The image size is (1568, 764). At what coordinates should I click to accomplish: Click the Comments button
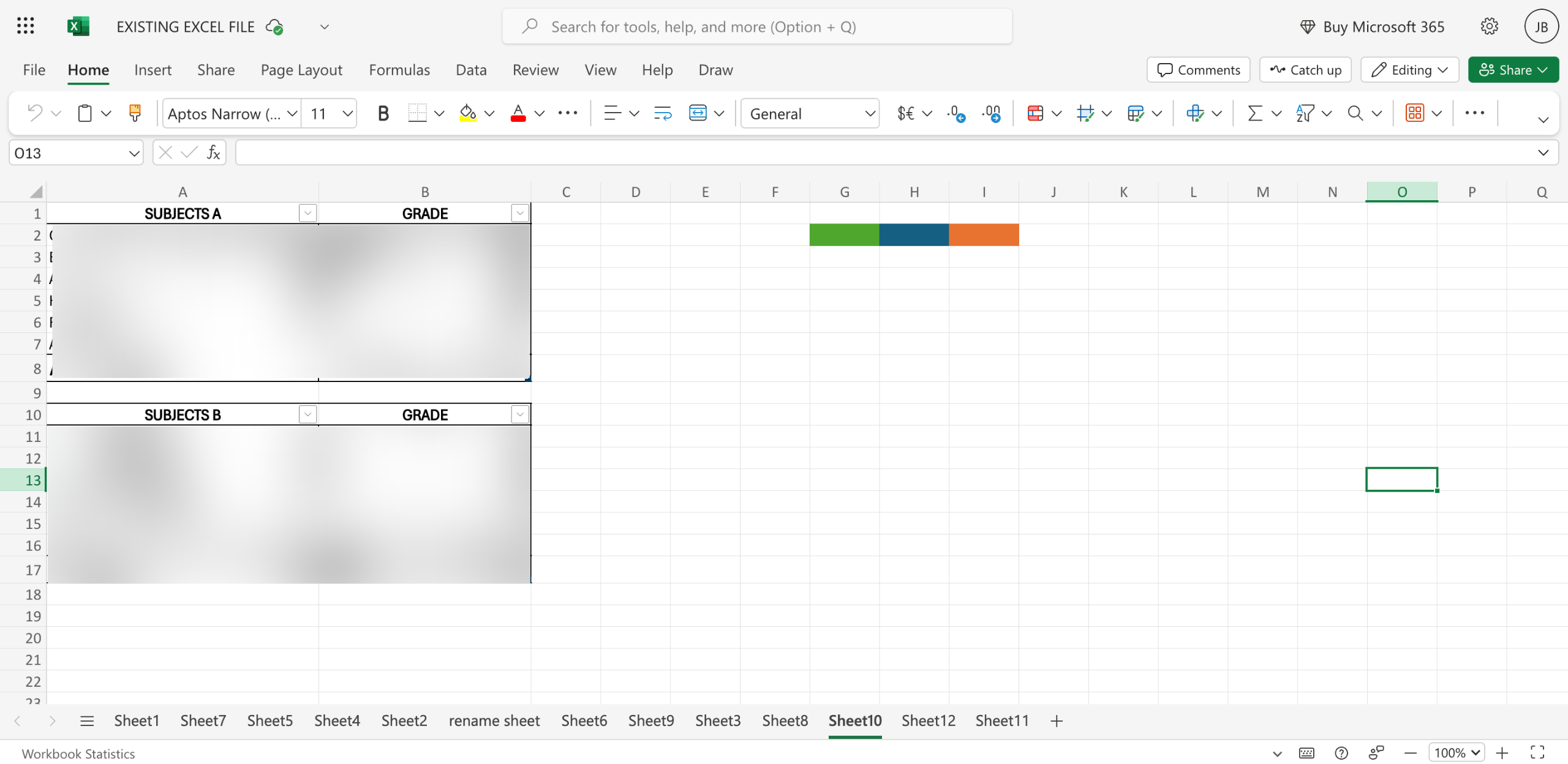[1198, 70]
